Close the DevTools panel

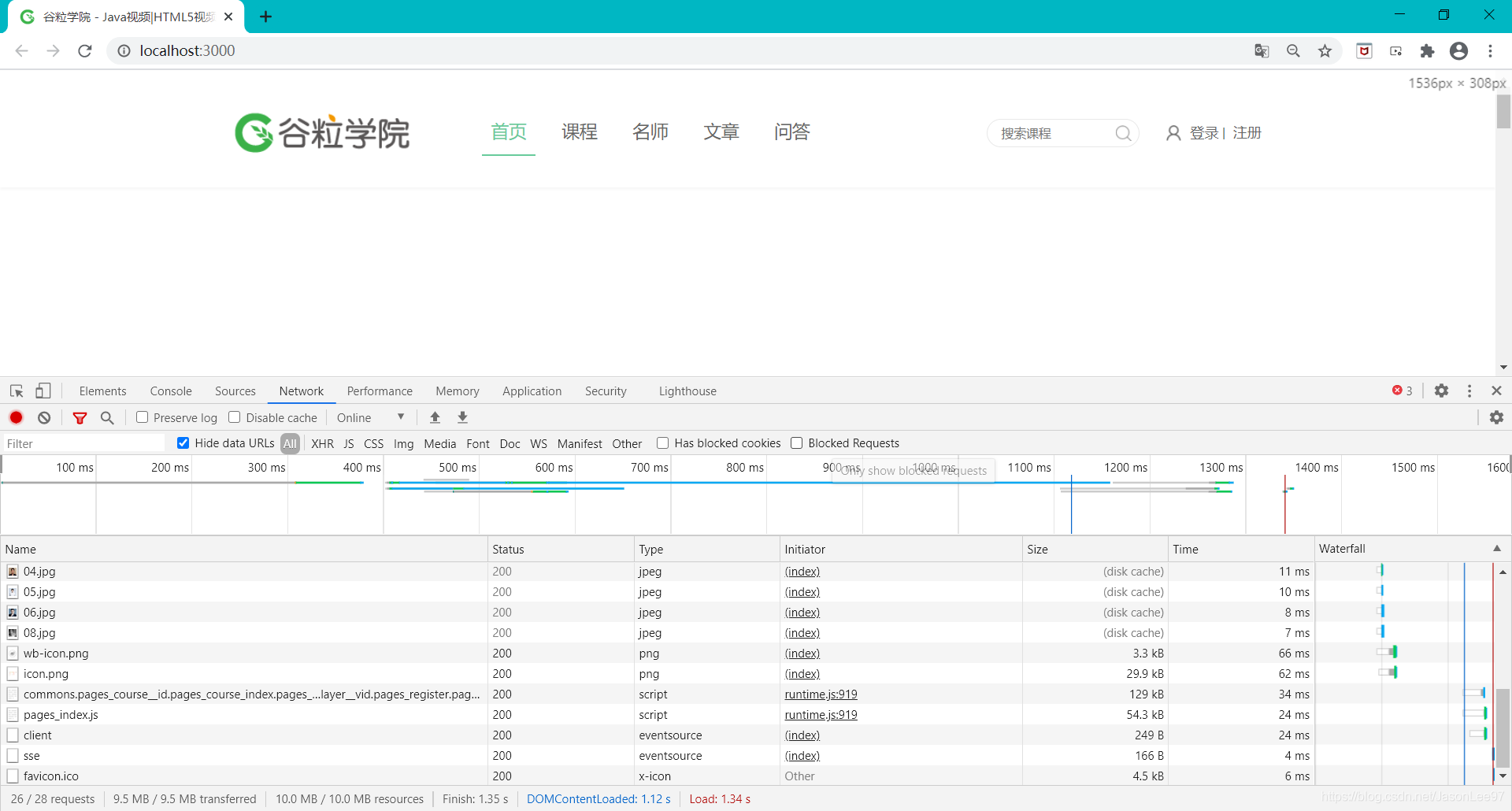1497,391
